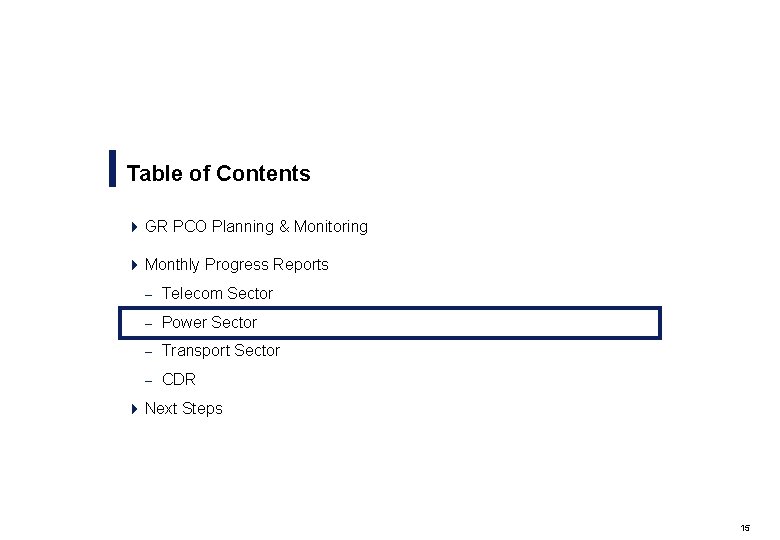This screenshot has width=780, height=540.
Task: Click the arrow bullet before Monthly Progress Reports
Action: (135, 265)
